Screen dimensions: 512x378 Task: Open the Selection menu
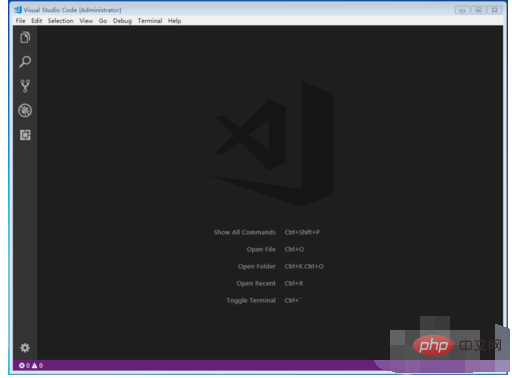[60, 21]
